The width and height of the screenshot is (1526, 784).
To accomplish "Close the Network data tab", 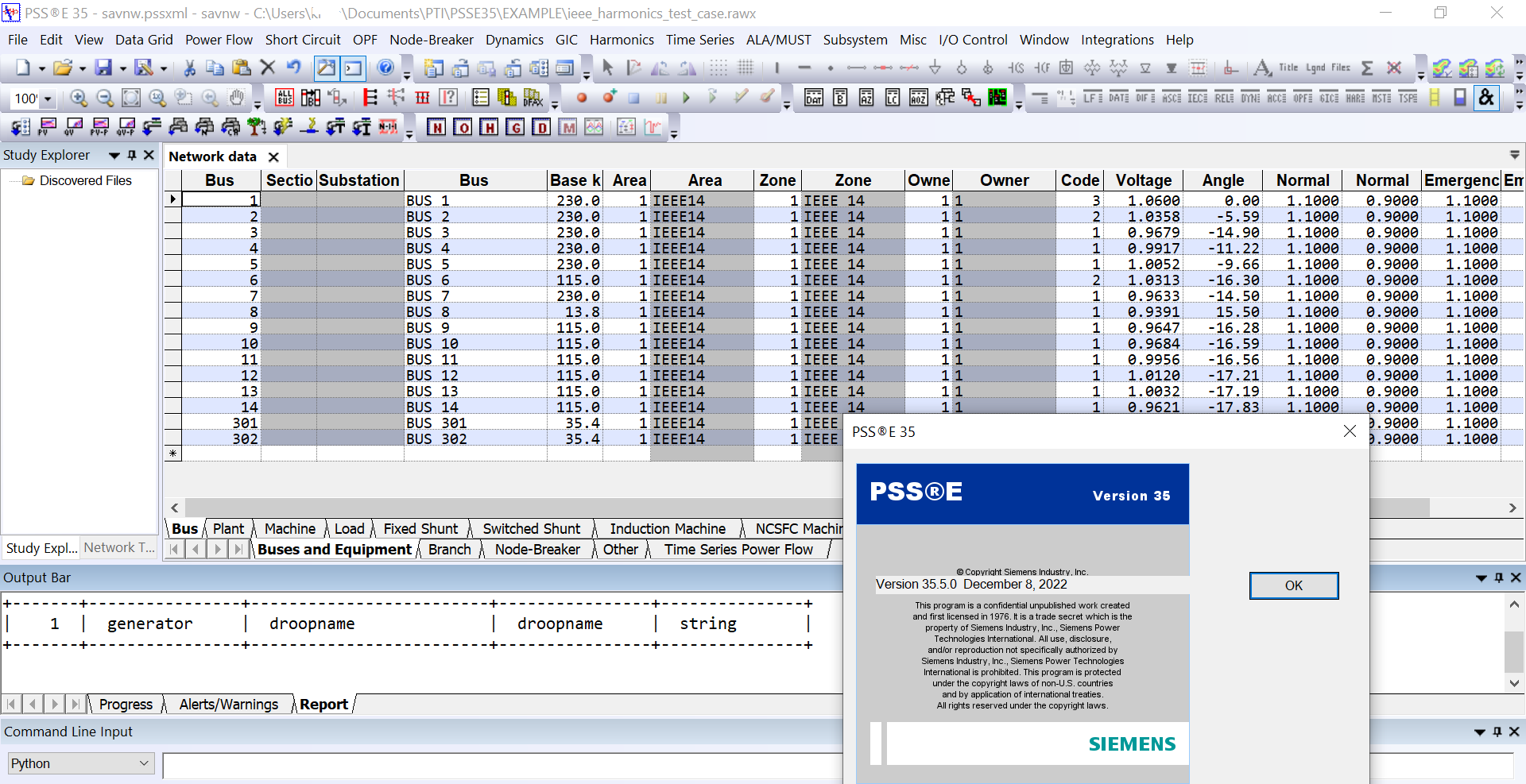I will [x=273, y=156].
